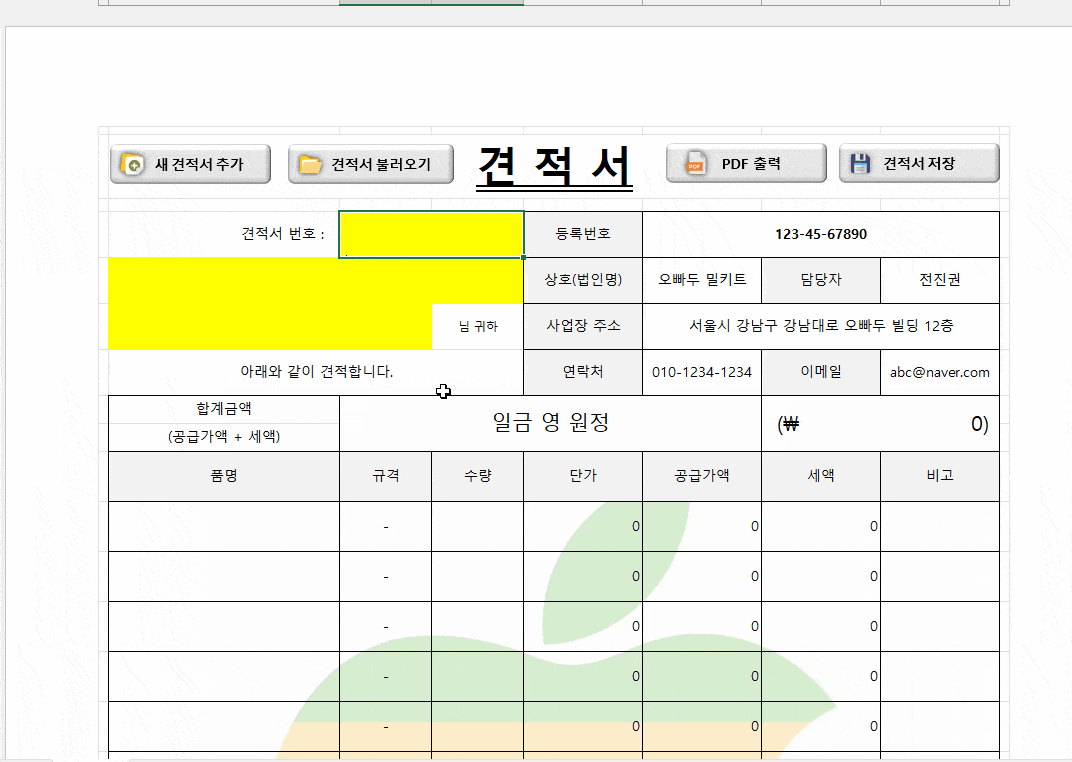This screenshot has height=762, width=1072.
Task: Select the 합계금액 cell
Action: click(x=224, y=409)
